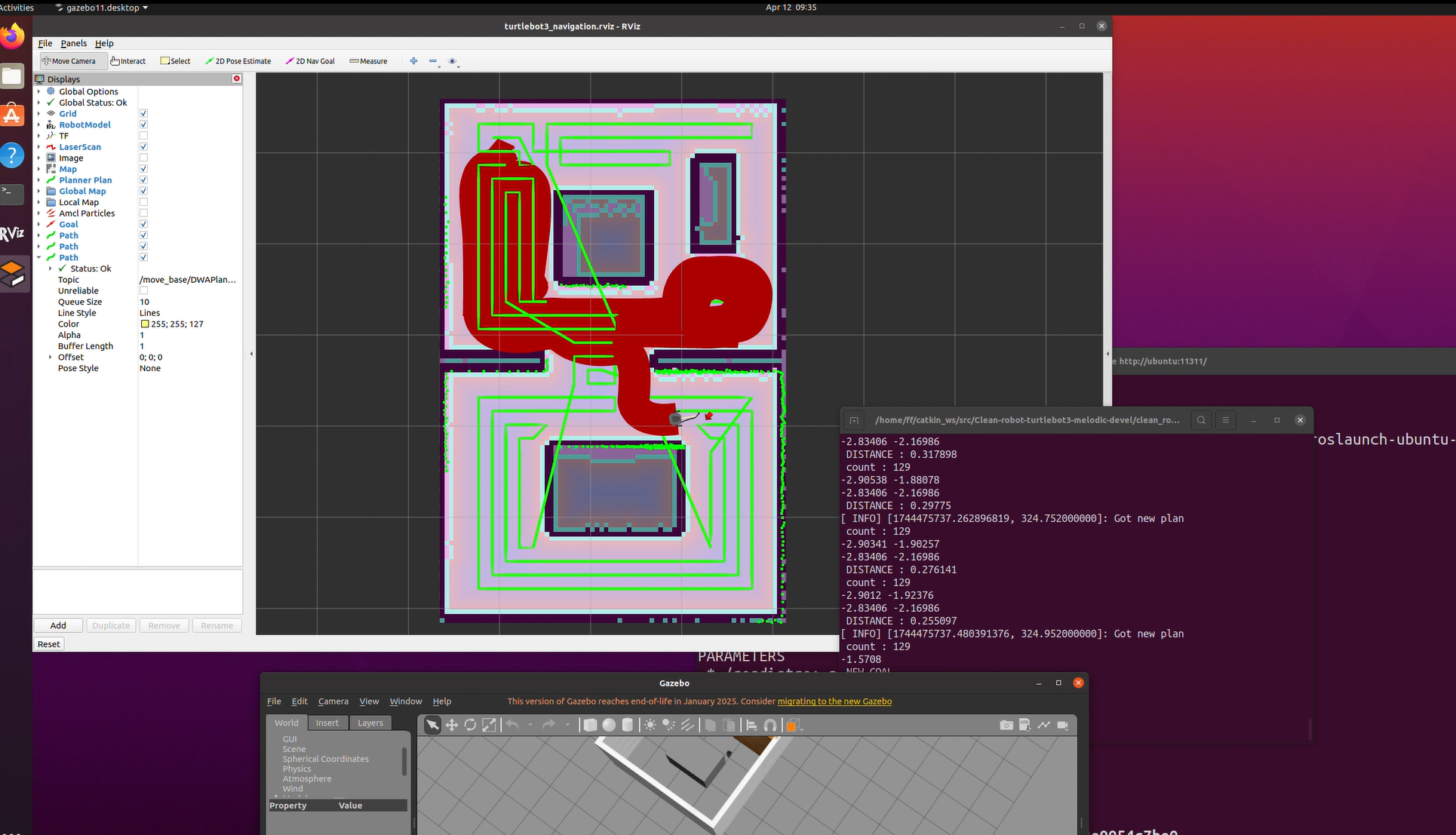Viewport: 1456px width, 835px height.
Task: Switch to the Insert tab in Gazebo
Action: click(x=327, y=723)
